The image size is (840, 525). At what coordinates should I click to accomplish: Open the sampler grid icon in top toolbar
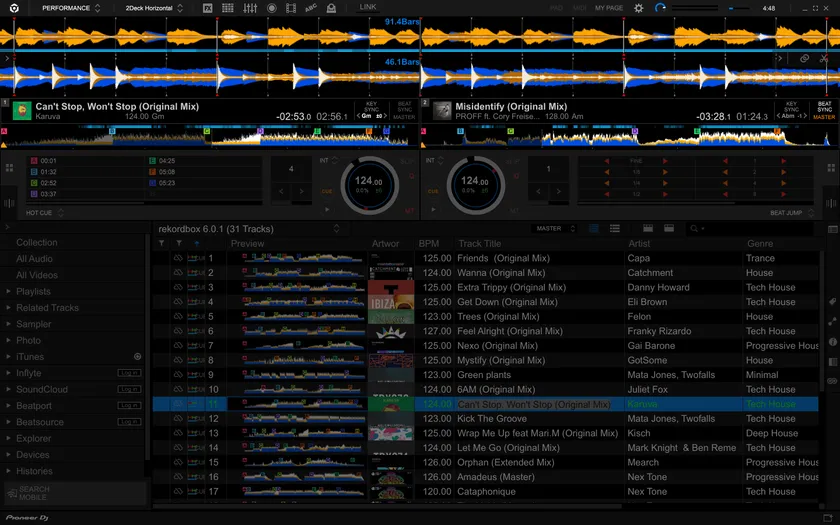228,8
